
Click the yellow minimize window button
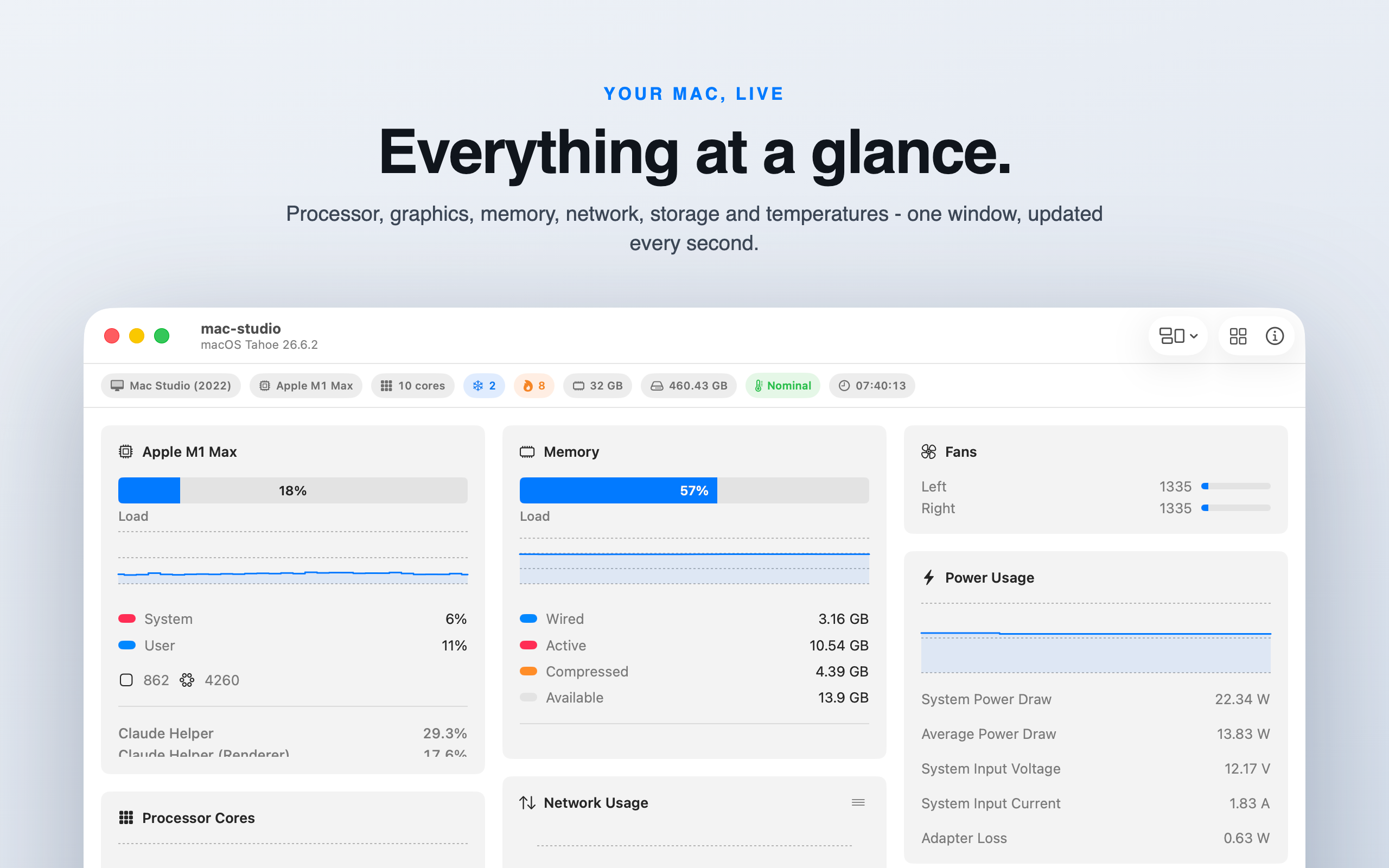pyautogui.click(x=137, y=336)
